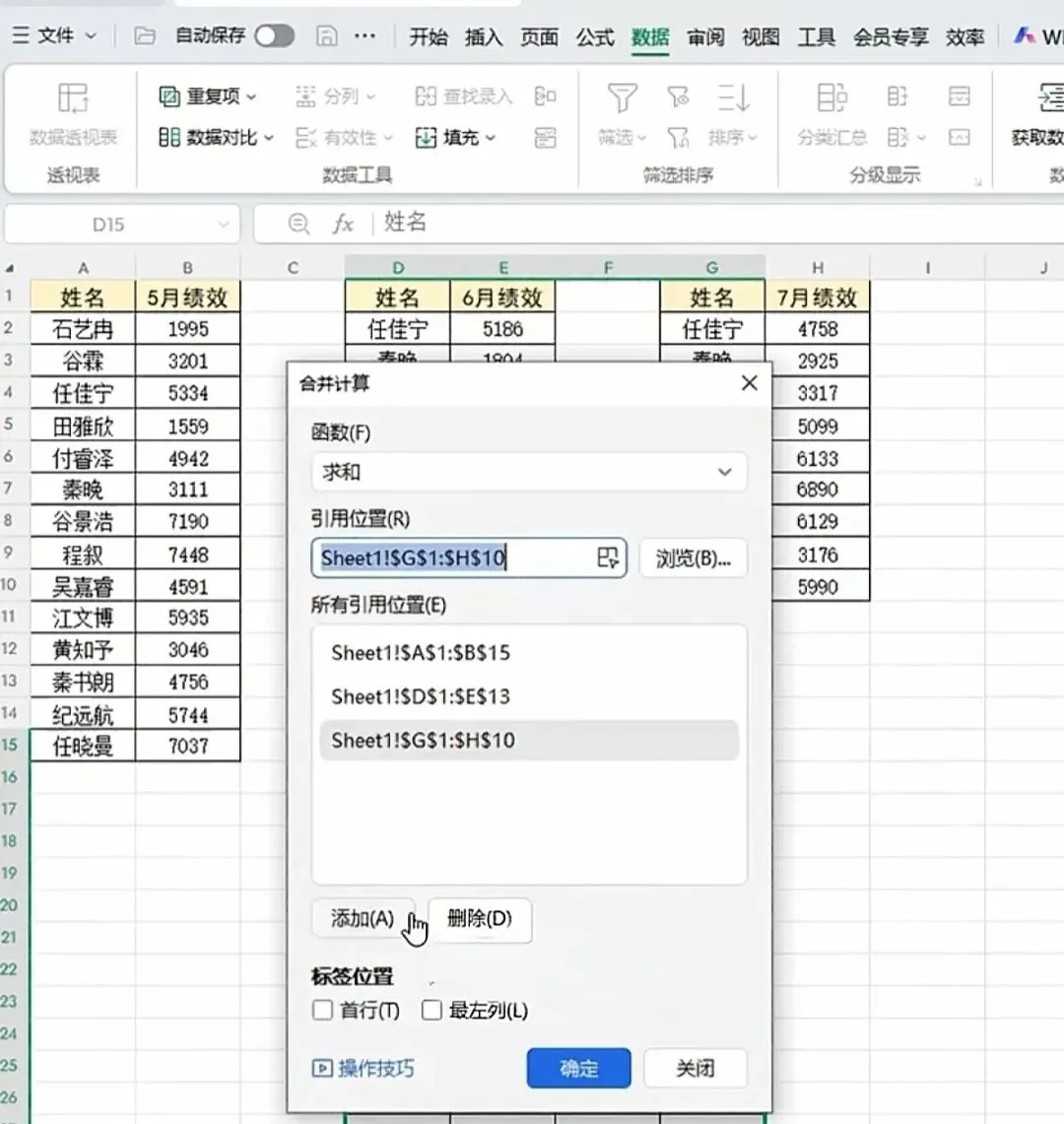The image size is (1064, 1124).
Task: Click the 分列 text-to-columns icon
Action: 306,97
